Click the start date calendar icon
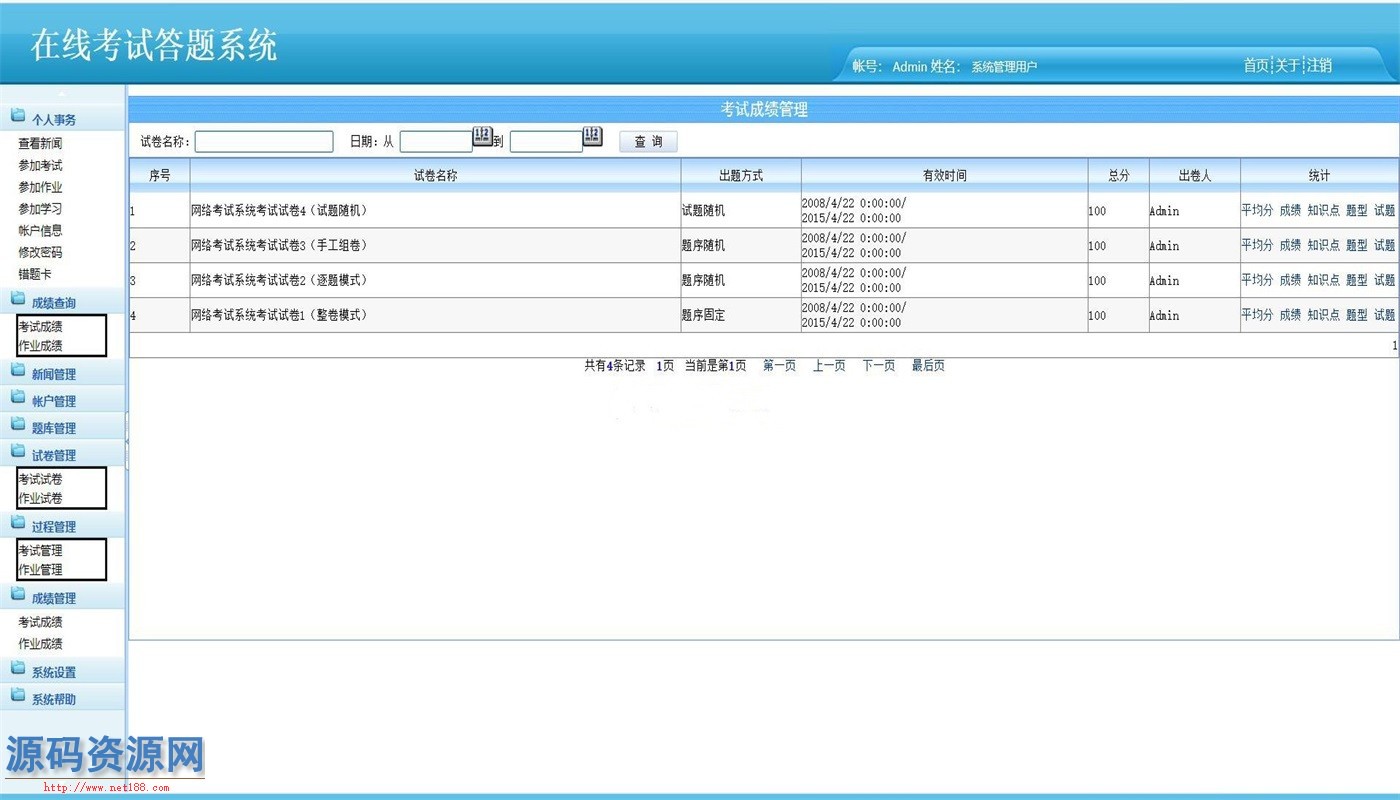 (482, 136)
